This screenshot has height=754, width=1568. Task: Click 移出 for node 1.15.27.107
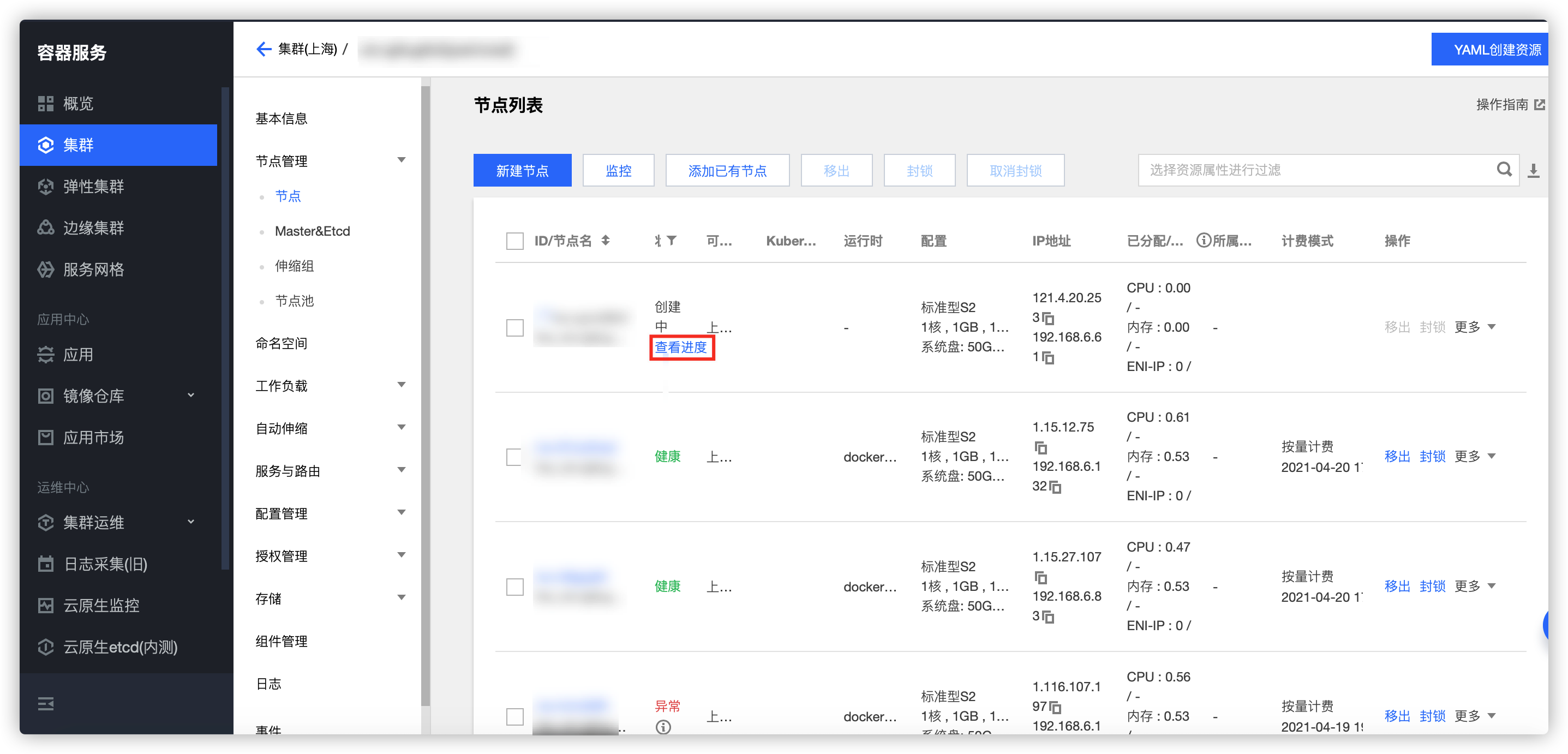[x=1397, y=586]
